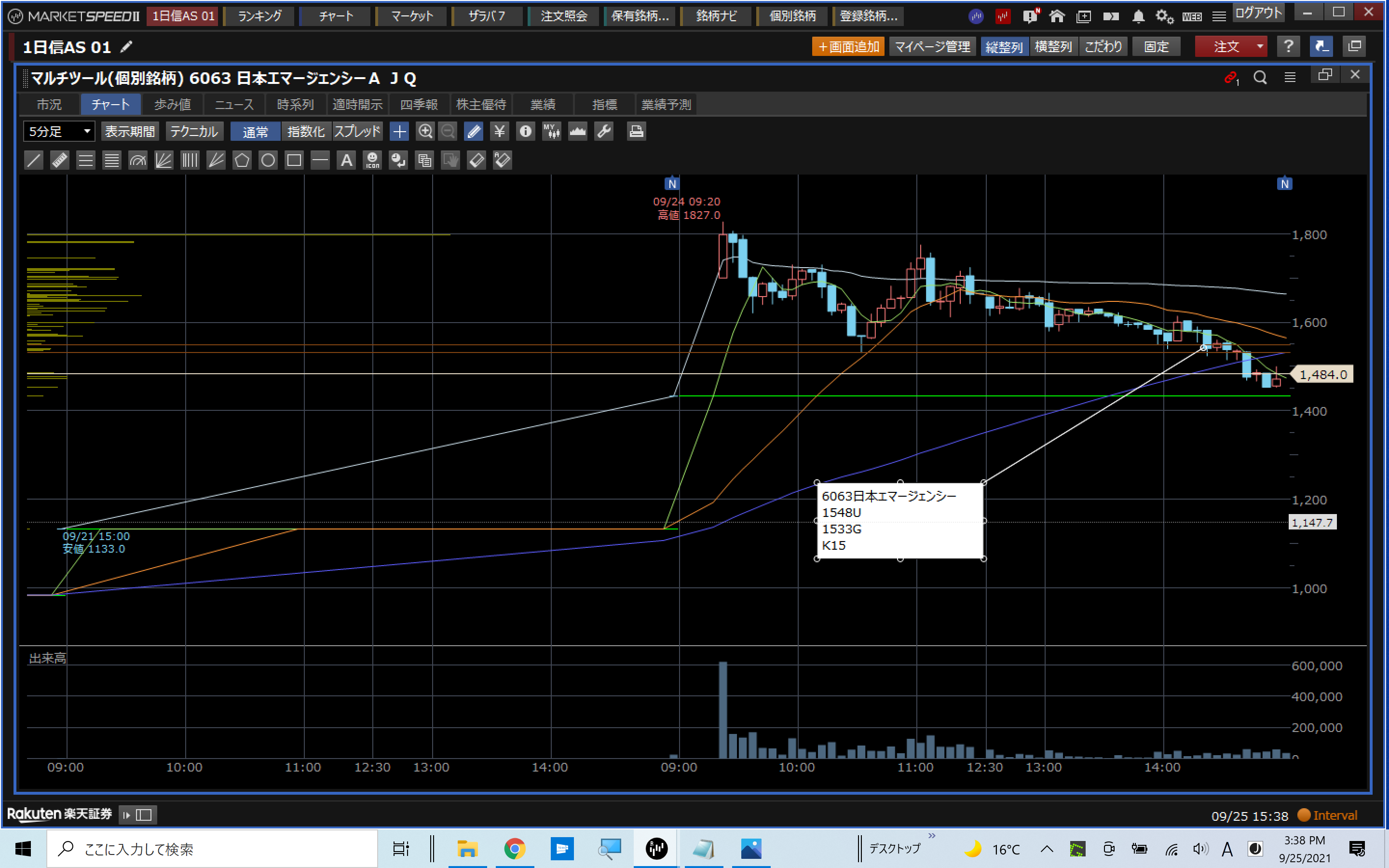Choose the text annotation tool
Viewport: 1389px width, 868px height.
346,160
